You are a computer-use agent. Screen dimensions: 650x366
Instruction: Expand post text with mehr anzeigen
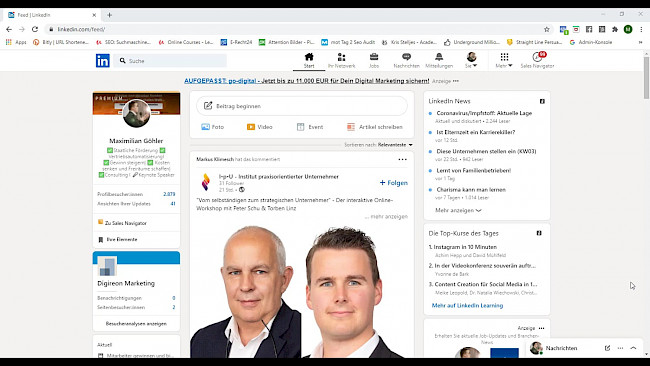pyautogui.click(x=386, y=216)
